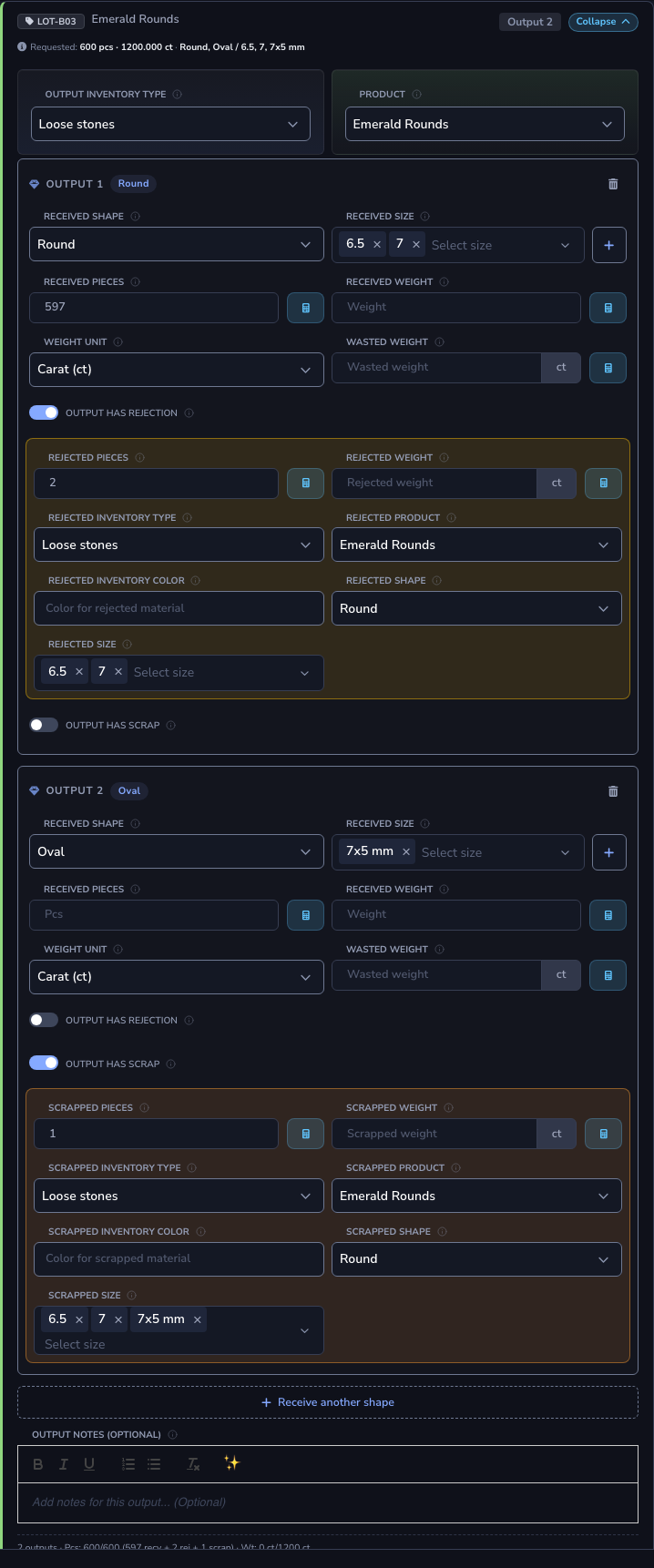Remove 7 tag from rejected size
This screenshot has height=1568, width=654.
(118, 672)
